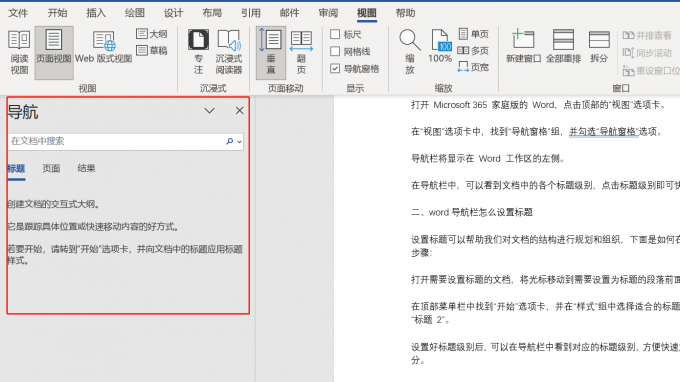Launch Immersive Reader (沉浸式阅读器)
The height and width of the screenshot is (382, 680).
229,52
